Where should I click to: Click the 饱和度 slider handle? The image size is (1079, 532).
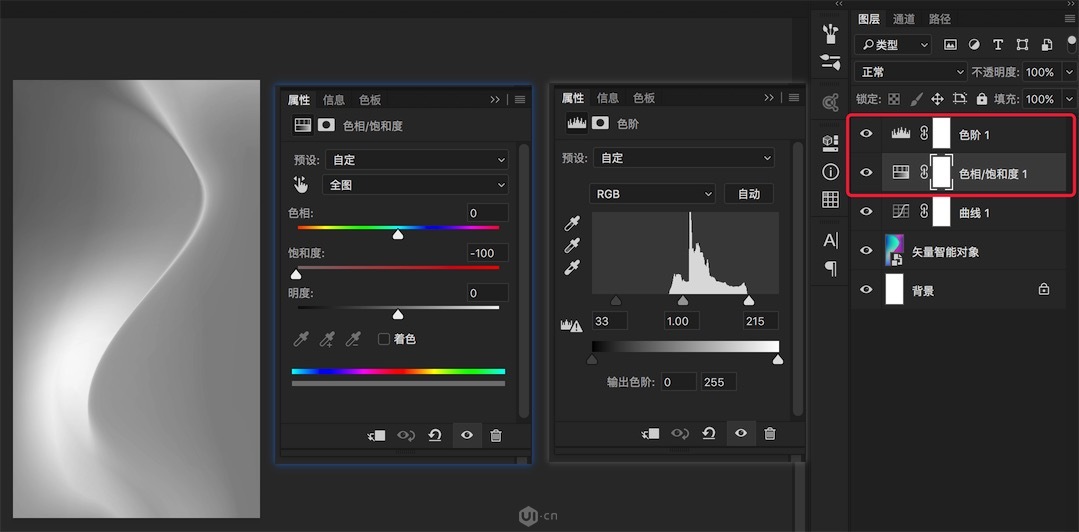(296, 274)
